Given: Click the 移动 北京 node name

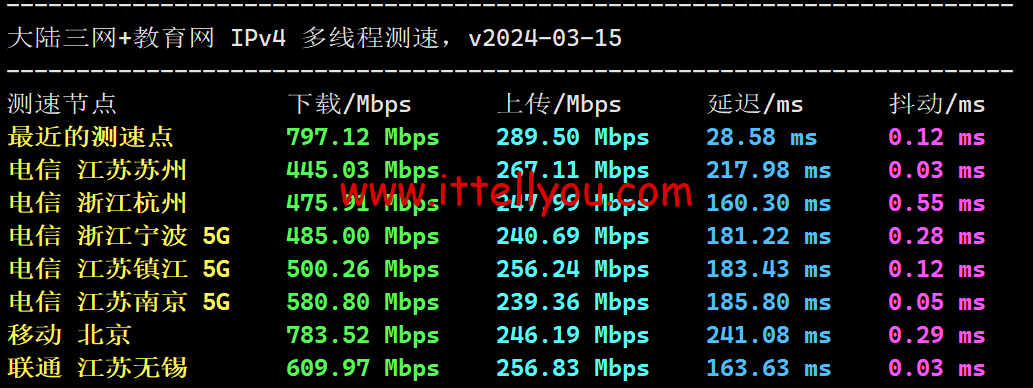Looking at the screenshot, I should click(69, 335).
